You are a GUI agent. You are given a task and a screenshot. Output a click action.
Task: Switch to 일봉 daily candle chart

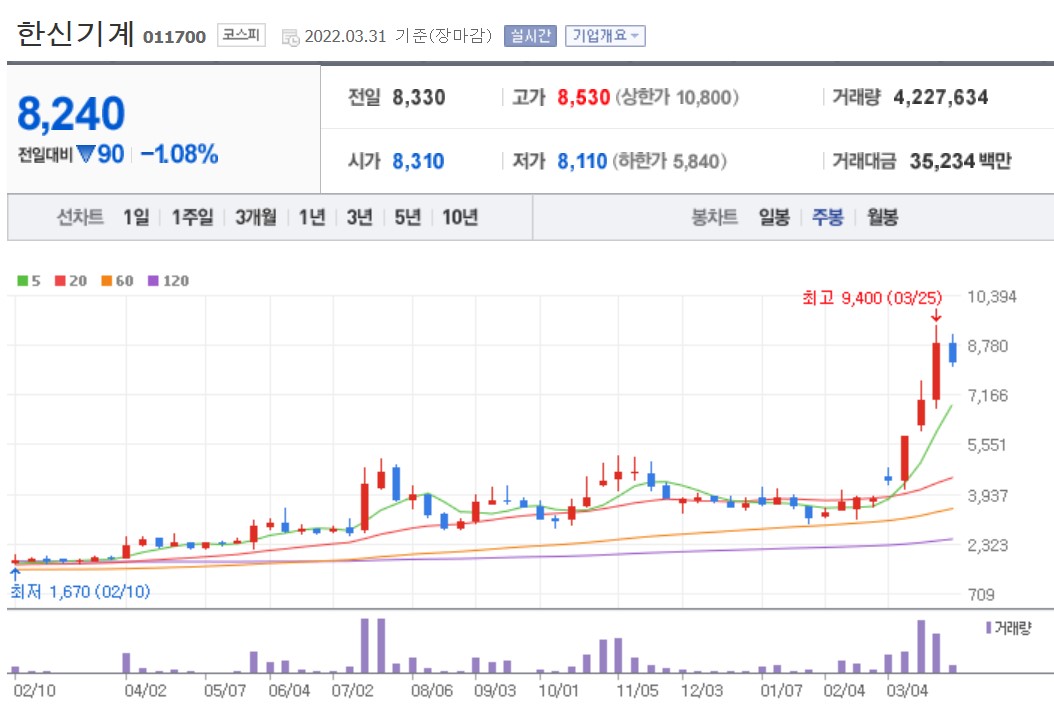pyautogui.click(x=774, y=217)
